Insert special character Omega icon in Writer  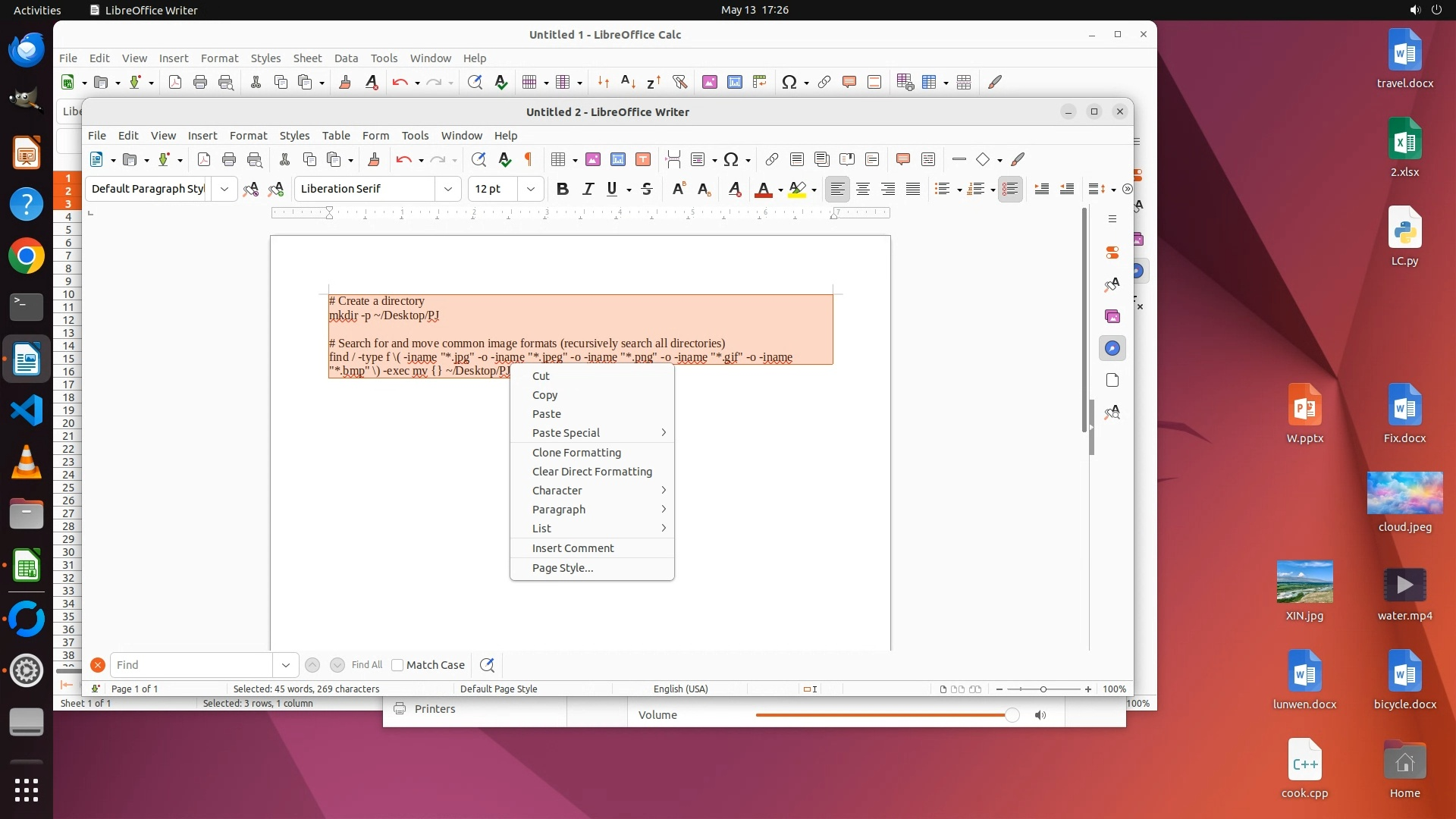tap(730, 159)
